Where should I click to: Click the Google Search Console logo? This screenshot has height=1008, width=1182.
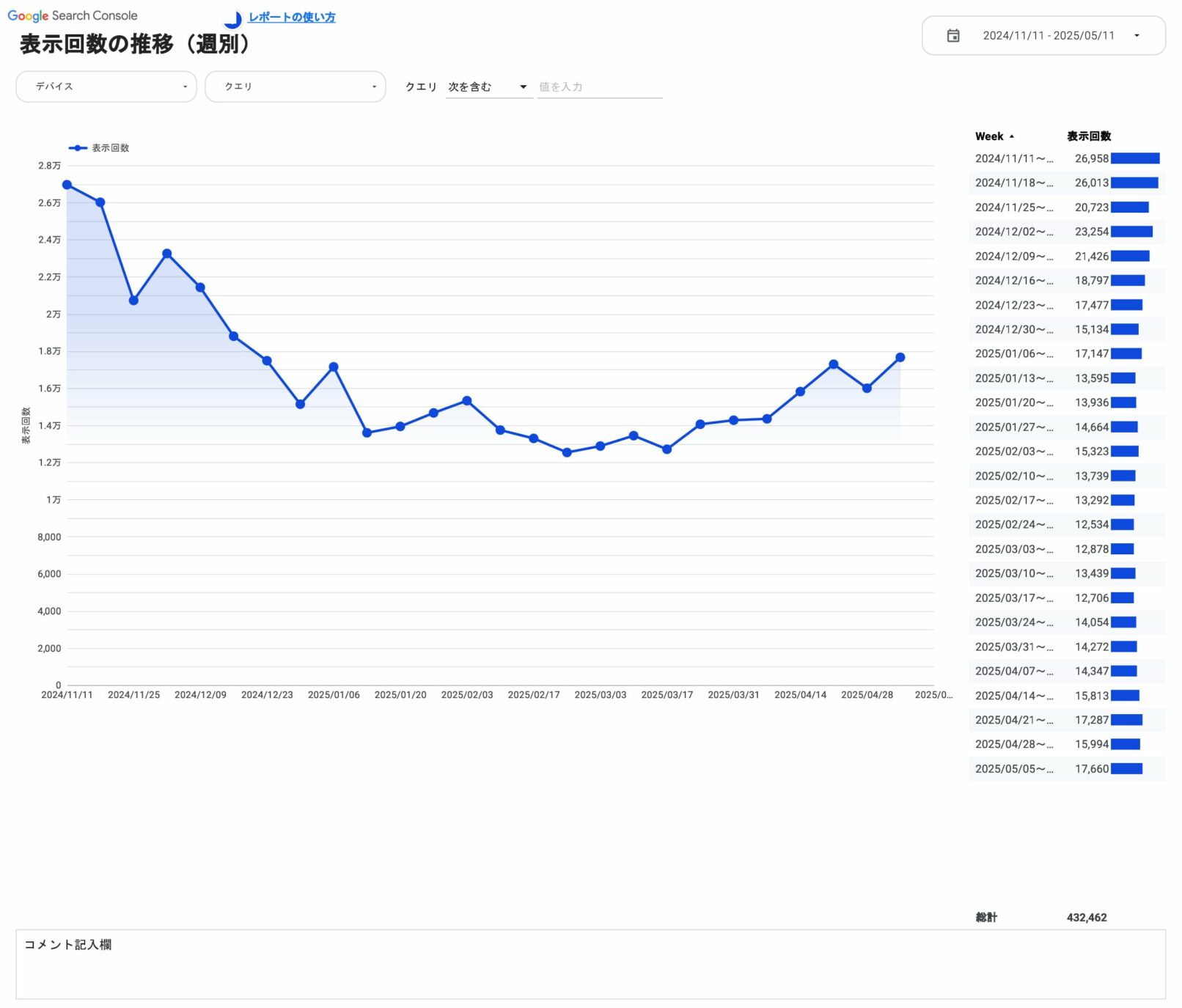tap(73, 15)
